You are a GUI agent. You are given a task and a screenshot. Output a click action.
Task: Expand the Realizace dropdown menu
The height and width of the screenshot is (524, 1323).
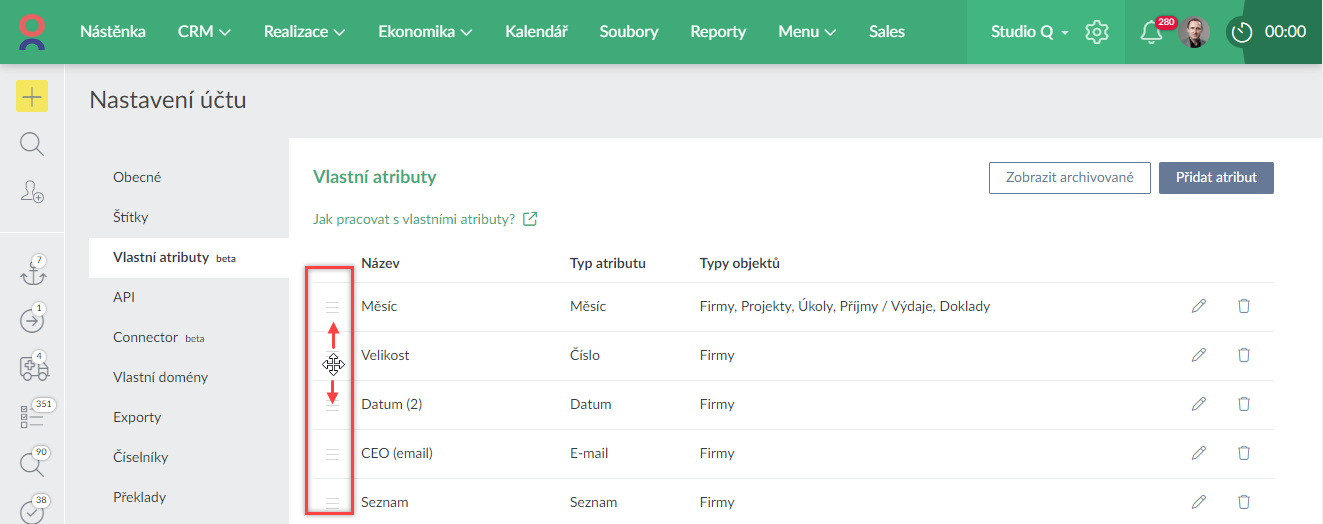(304, 32)
